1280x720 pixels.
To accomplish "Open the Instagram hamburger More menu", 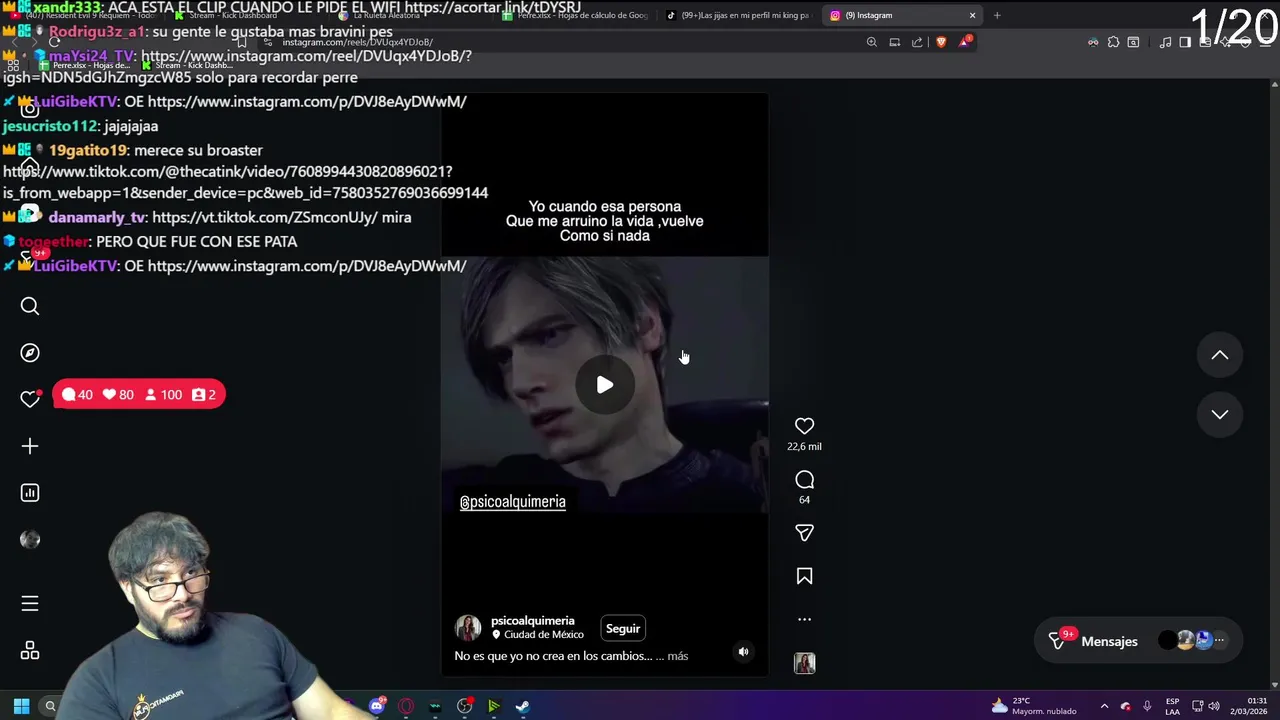I will coord(30,603).
